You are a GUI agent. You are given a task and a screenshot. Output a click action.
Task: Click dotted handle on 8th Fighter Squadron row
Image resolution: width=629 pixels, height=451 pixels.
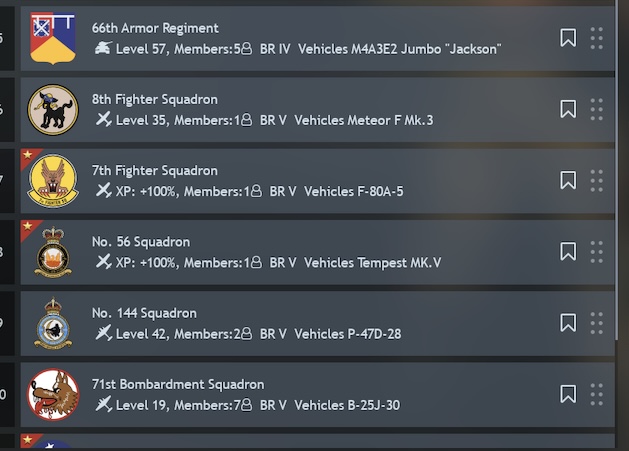597,110
